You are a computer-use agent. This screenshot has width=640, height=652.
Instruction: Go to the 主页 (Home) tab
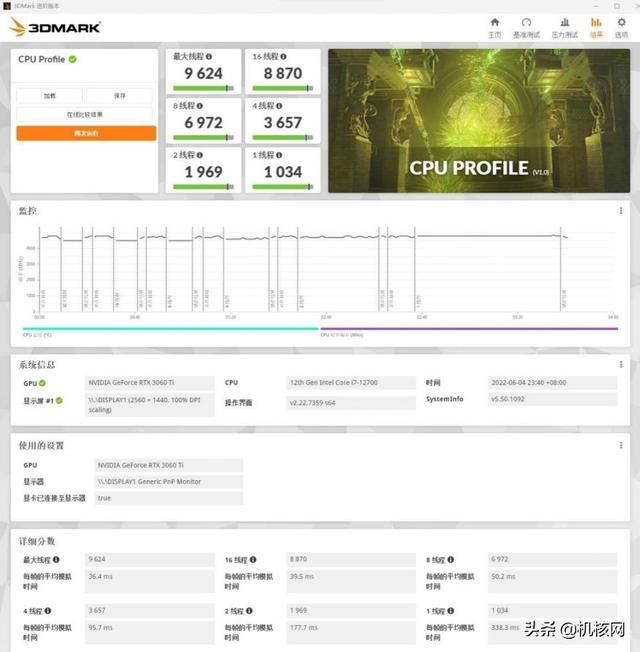point(495,26)
